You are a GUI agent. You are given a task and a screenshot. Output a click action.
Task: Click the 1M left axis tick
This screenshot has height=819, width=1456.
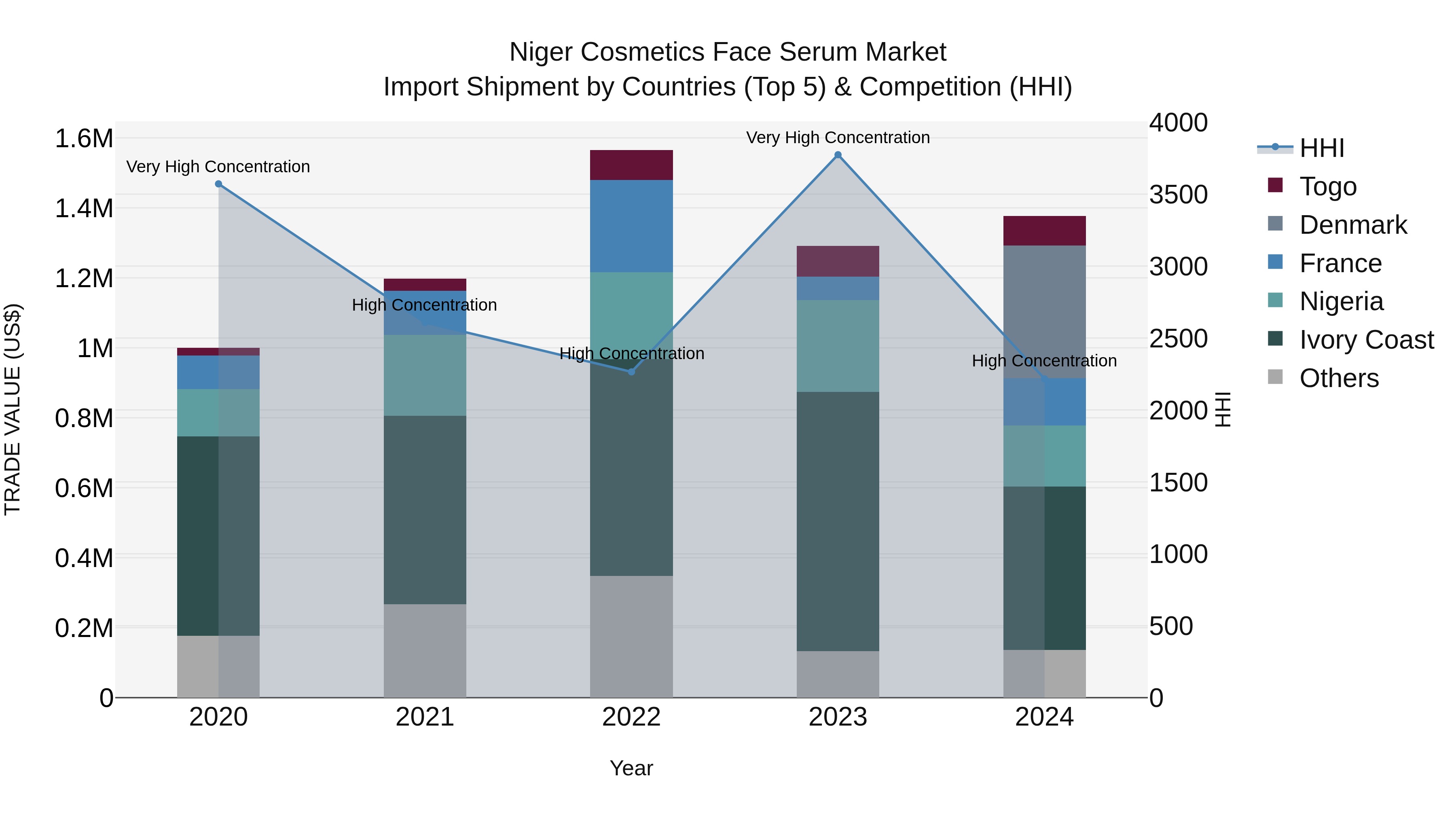[x=95, y=348]
